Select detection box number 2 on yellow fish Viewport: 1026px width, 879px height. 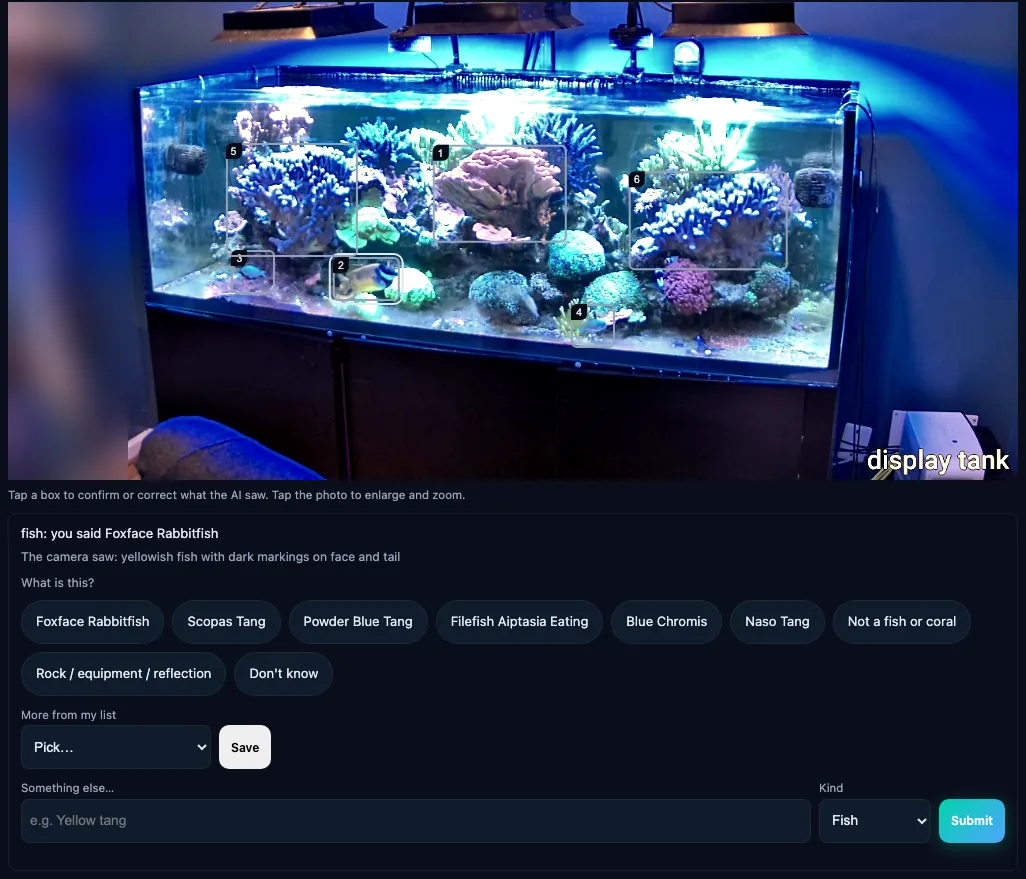(x=366, y=279)
